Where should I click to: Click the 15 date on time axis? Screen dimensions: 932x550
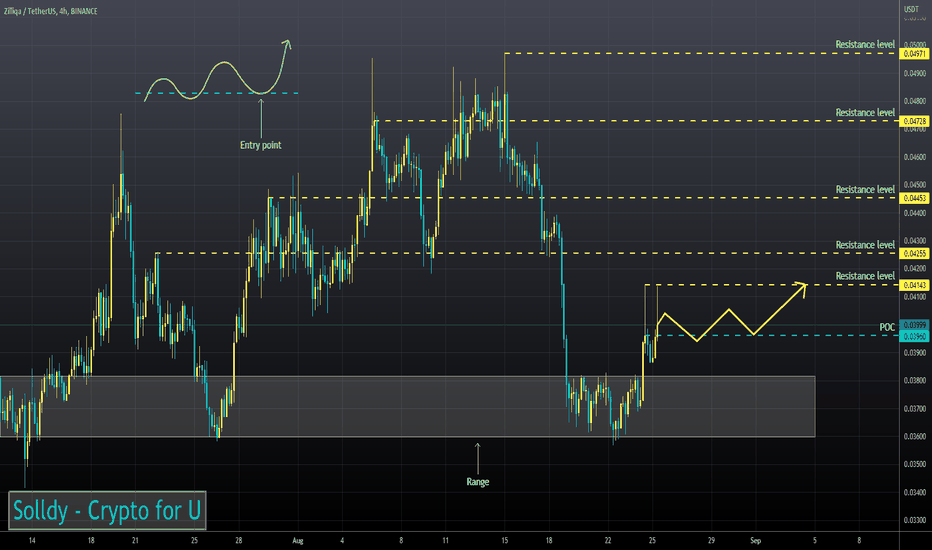point(505,540)
